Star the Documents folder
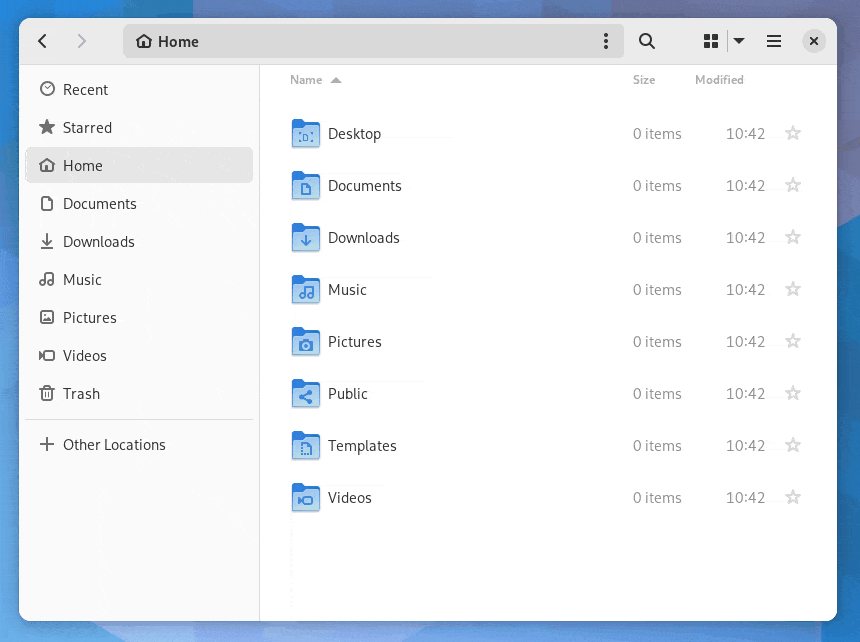Screen dimensions: 860x642 tap(792, 185)
